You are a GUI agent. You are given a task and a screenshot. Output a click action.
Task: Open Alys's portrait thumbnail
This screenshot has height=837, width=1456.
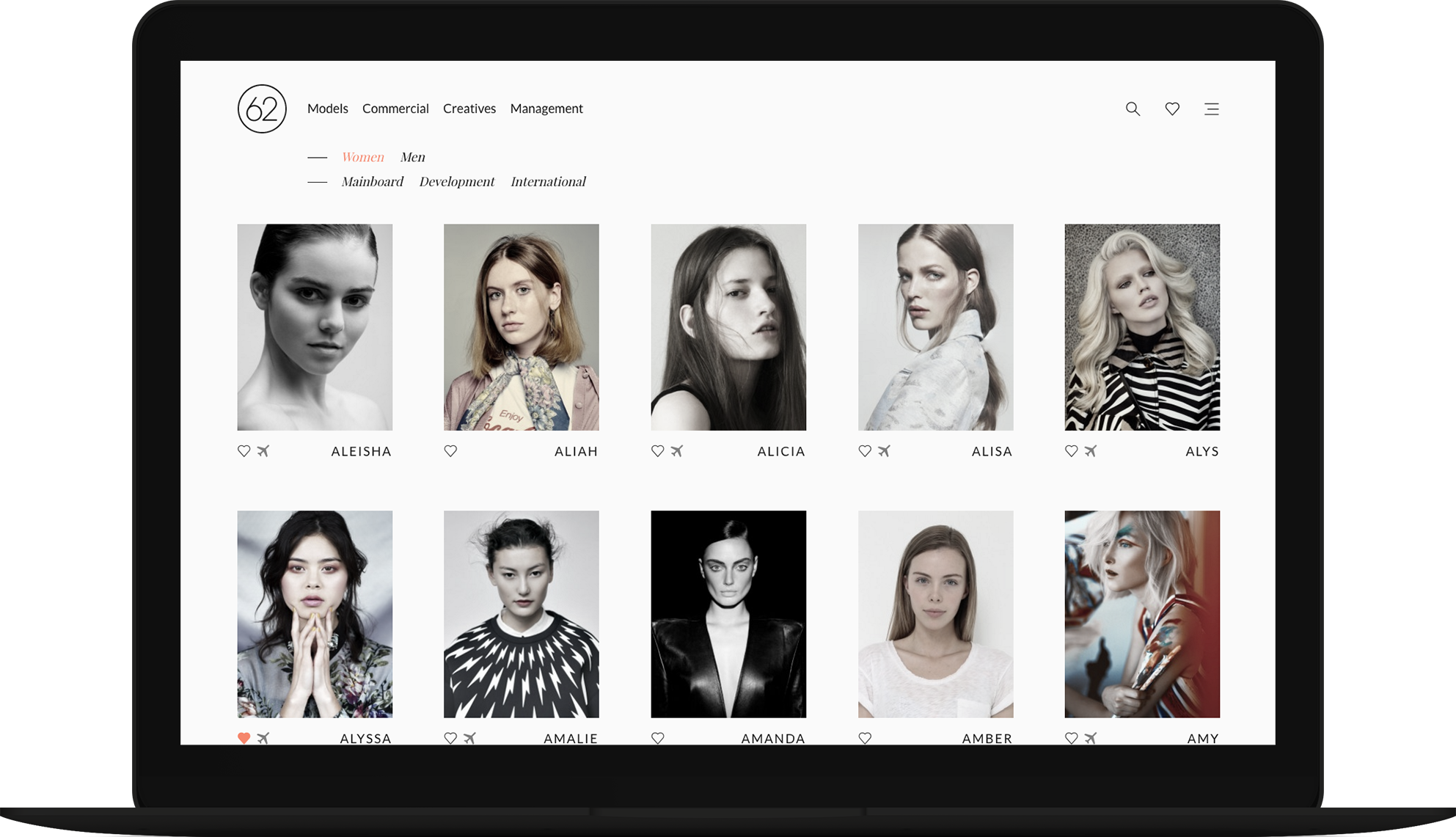pyautogui.click(x=1141, y=326)
